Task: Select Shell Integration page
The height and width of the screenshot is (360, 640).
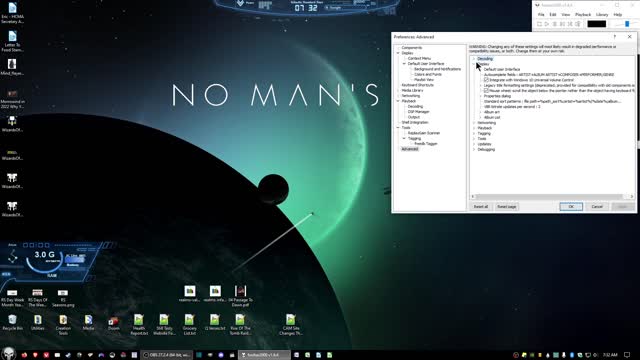Action: coord(415,122)
